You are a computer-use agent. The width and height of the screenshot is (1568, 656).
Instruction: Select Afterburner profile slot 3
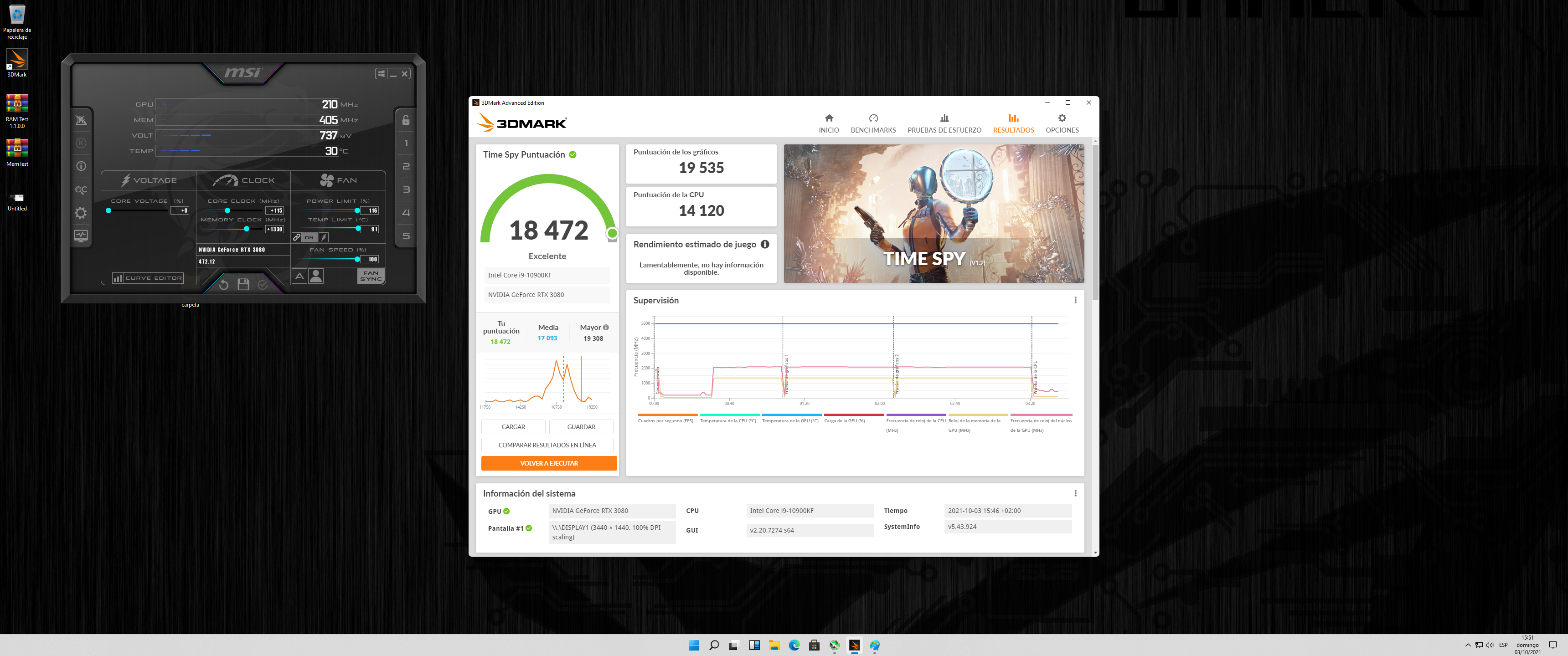[x=406, y=190]
